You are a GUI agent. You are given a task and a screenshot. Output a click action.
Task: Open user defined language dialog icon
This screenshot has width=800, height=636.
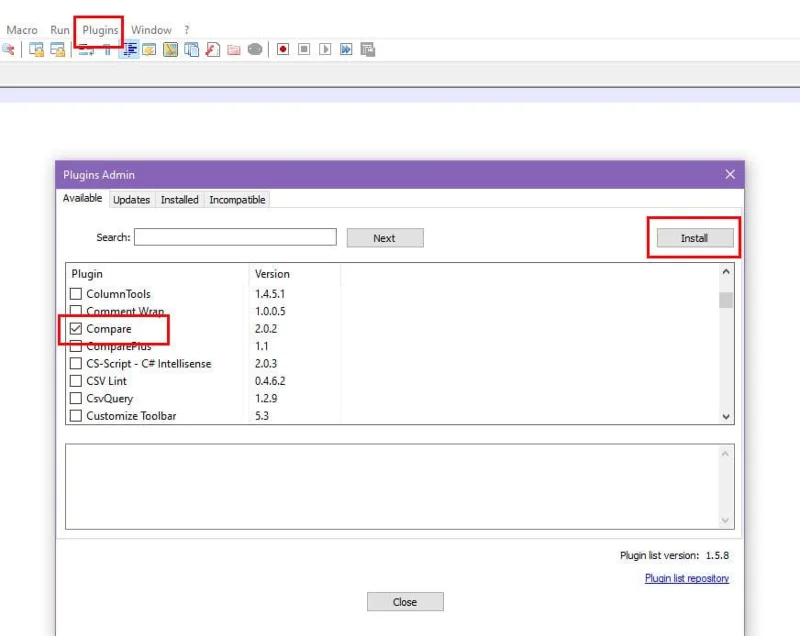pos(149,49)
